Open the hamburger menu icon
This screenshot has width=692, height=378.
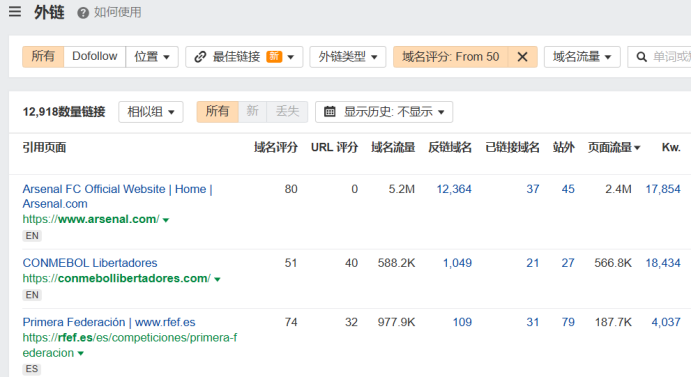[15, 11]
